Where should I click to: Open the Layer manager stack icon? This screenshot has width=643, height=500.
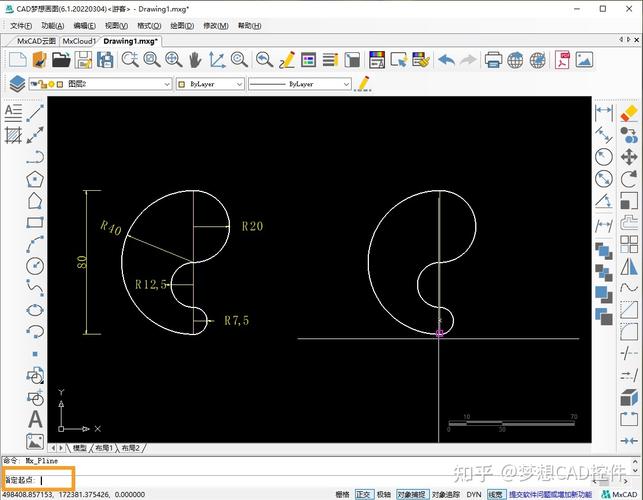click(16, 84)
